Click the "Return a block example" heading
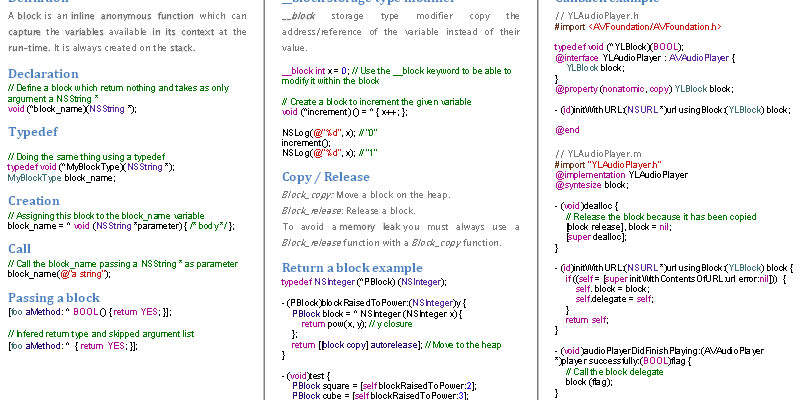800x400 pixels. 352,268
